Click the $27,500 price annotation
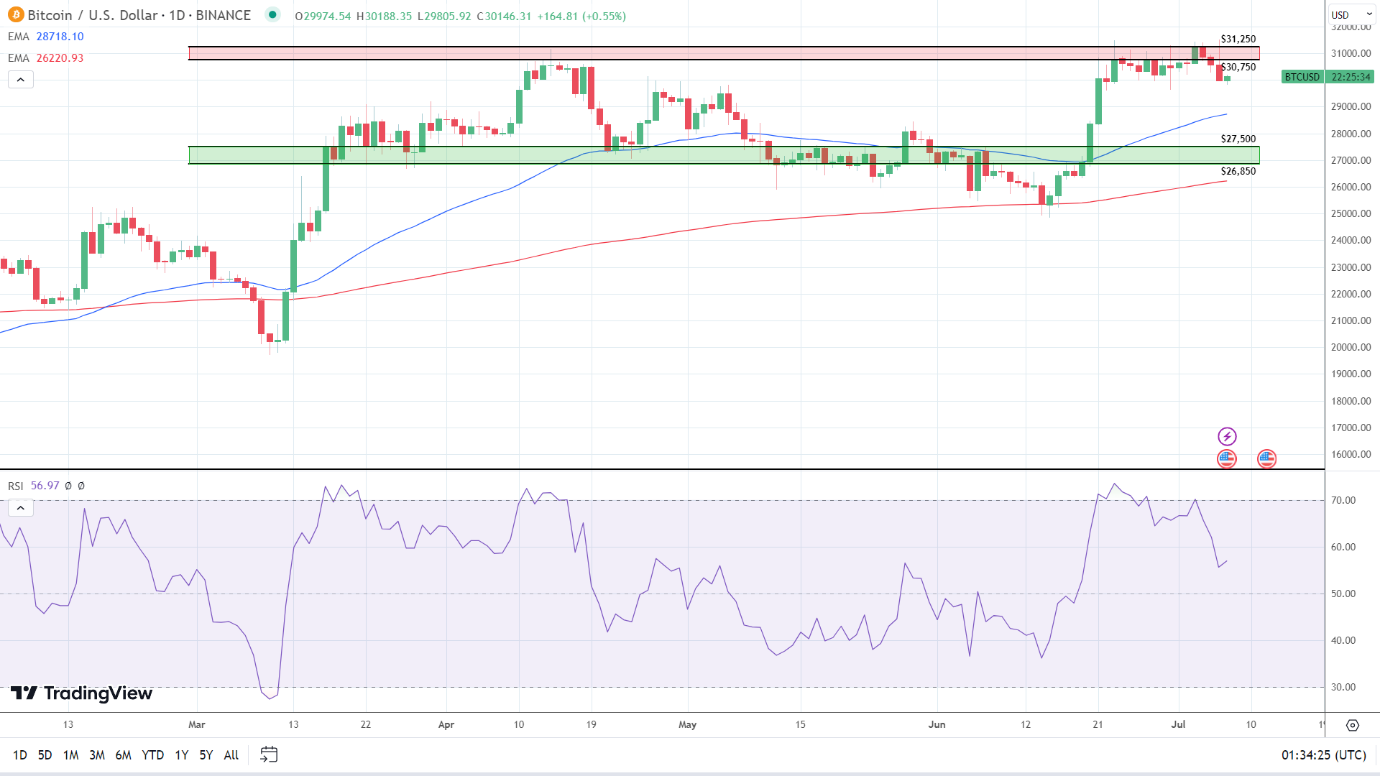The image size is (1380, 776). [x=1238, y=139]
